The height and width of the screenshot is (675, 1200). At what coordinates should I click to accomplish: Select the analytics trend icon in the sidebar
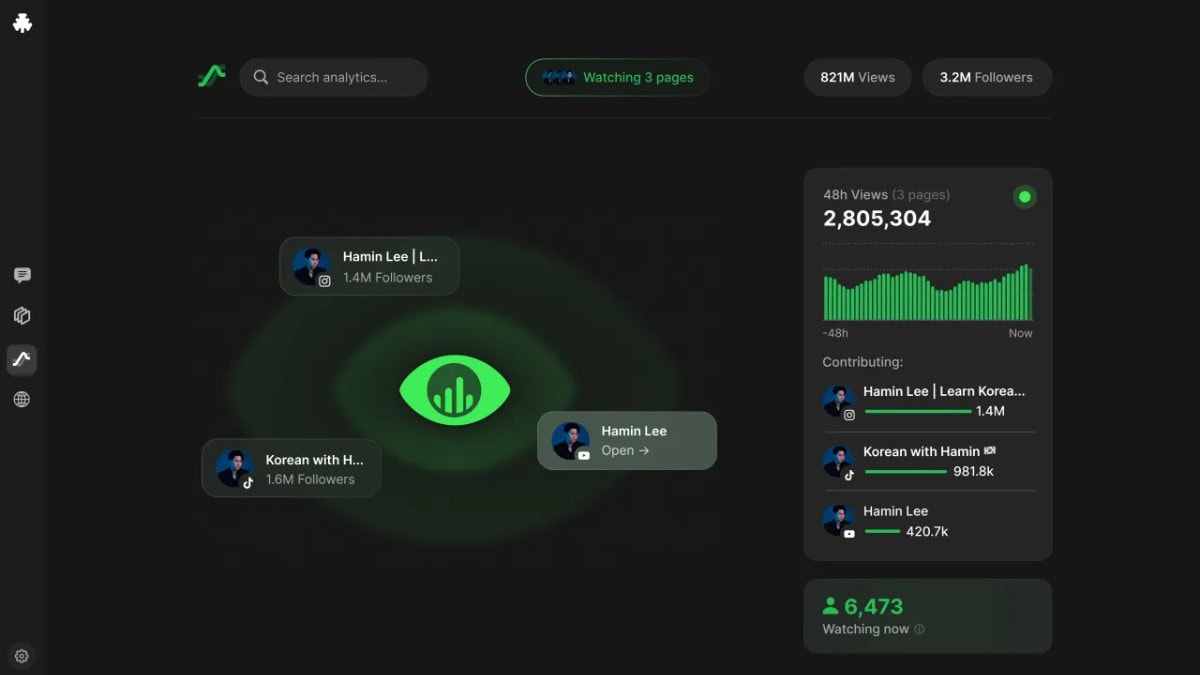22,359
